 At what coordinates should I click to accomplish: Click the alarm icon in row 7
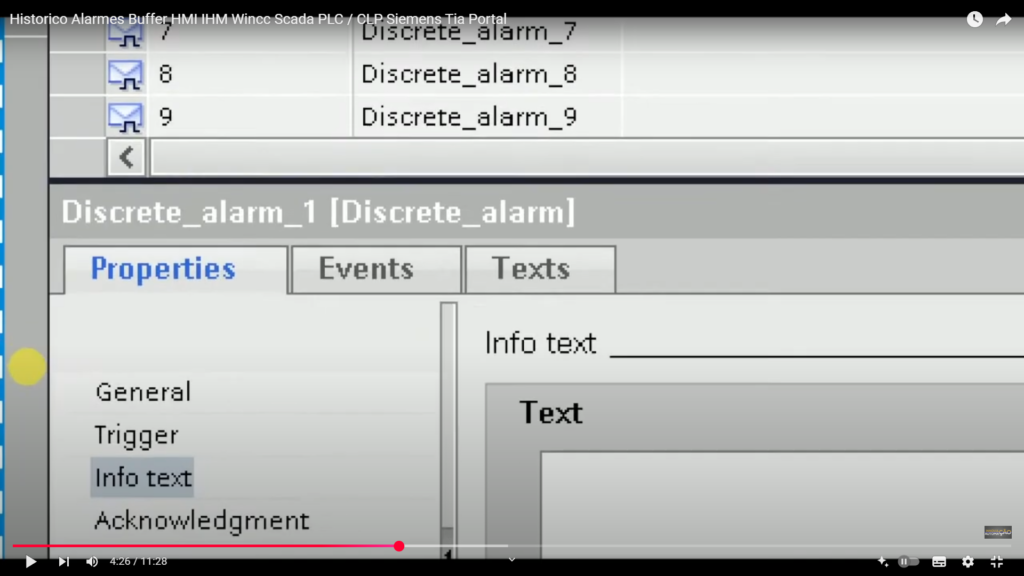(x=125, y=34)
